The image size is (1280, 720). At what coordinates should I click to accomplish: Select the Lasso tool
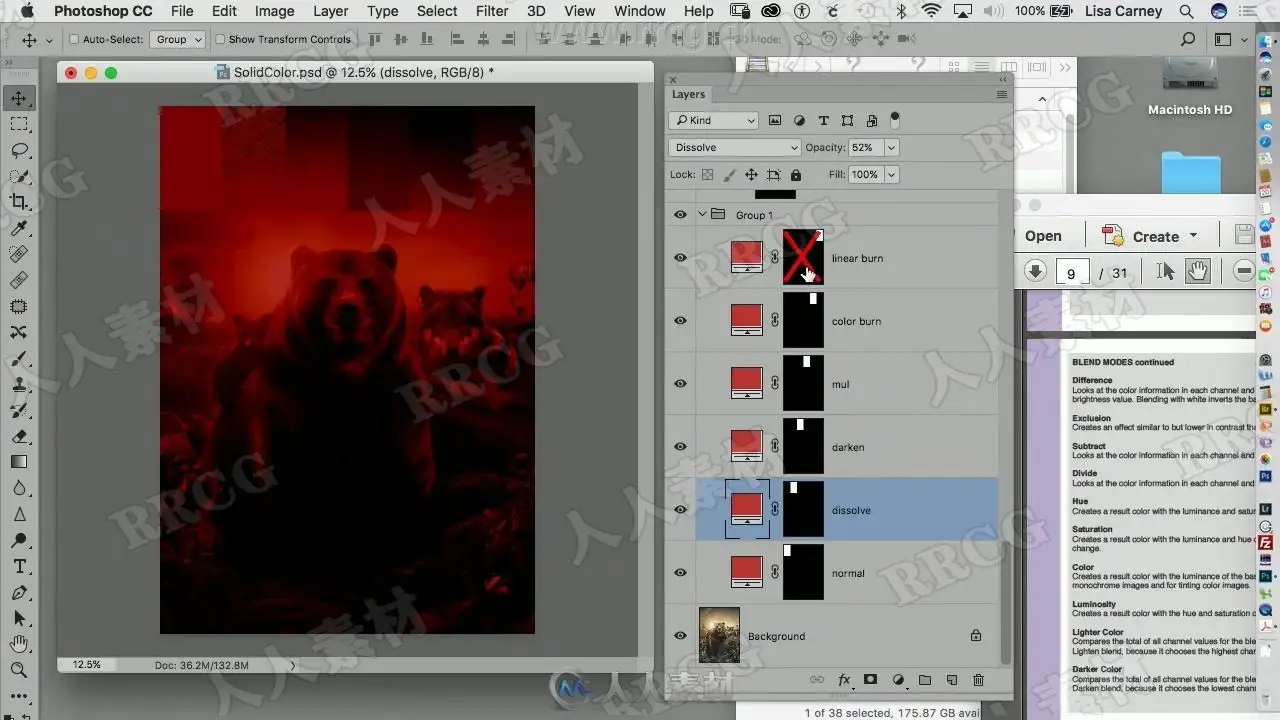19,150
